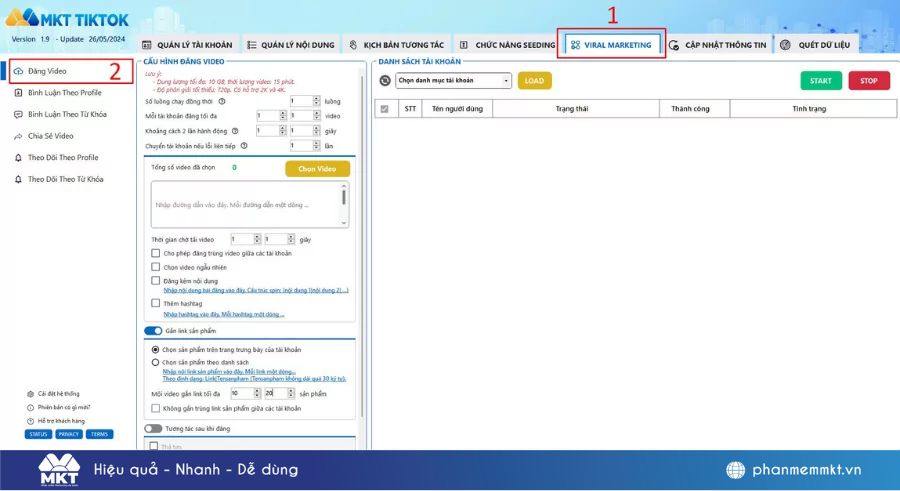The image size is (900, 491).
Task: Tick the Đăng kèm nội dung checkbox
Action: 156,281
